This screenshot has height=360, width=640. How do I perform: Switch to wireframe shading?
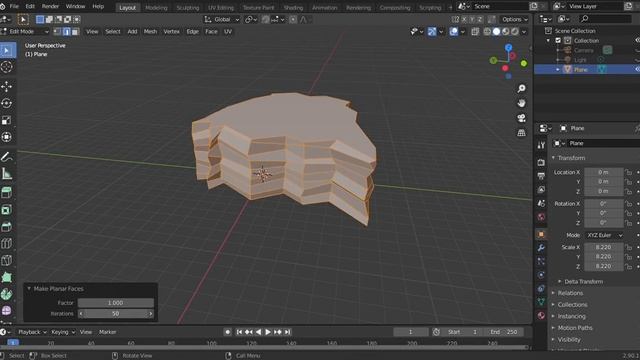click(x=487, y=31)
